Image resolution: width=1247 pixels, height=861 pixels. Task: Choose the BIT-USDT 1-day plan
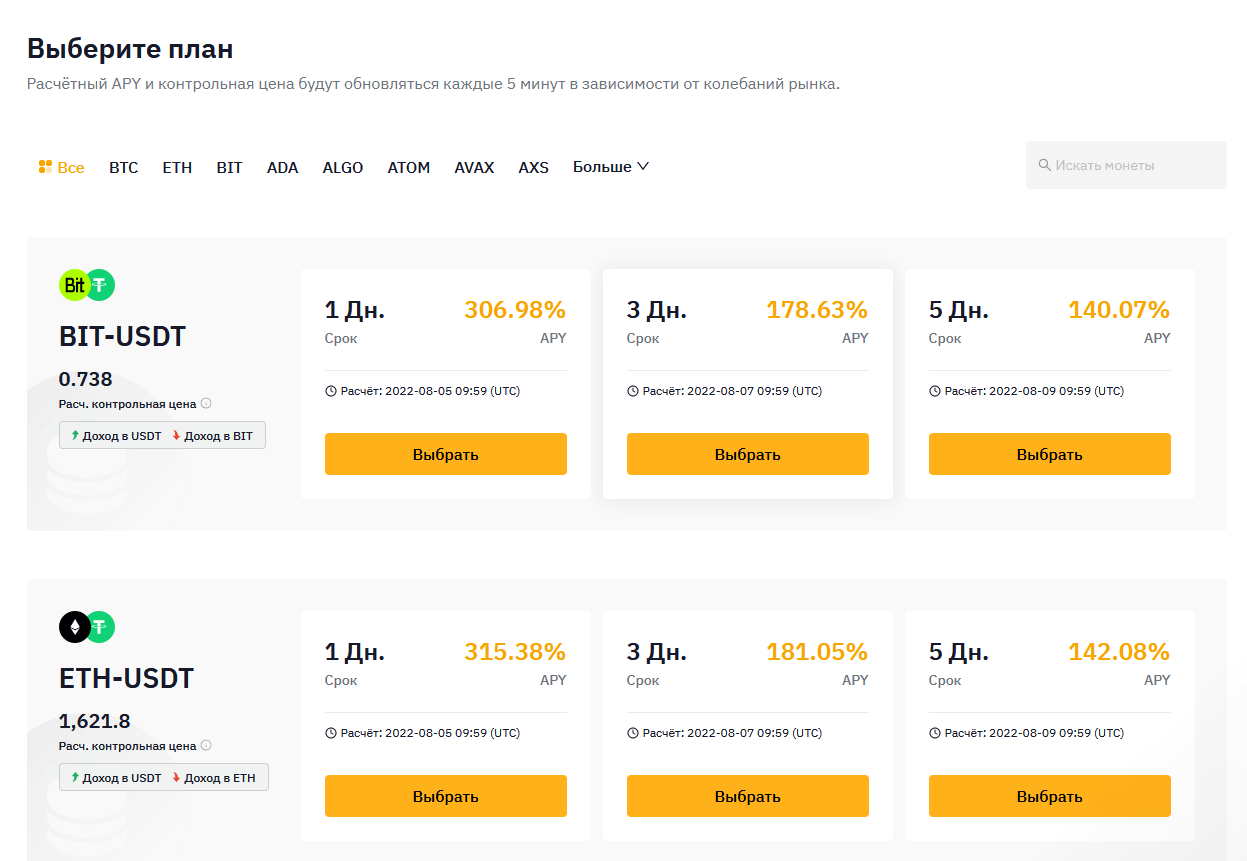point(445,454)
